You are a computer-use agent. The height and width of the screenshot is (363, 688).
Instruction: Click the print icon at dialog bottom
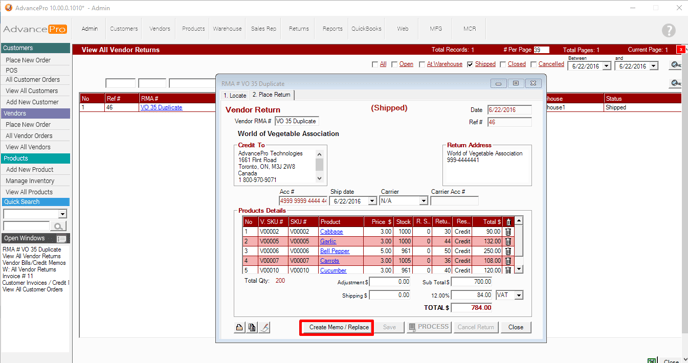[239, 327]
